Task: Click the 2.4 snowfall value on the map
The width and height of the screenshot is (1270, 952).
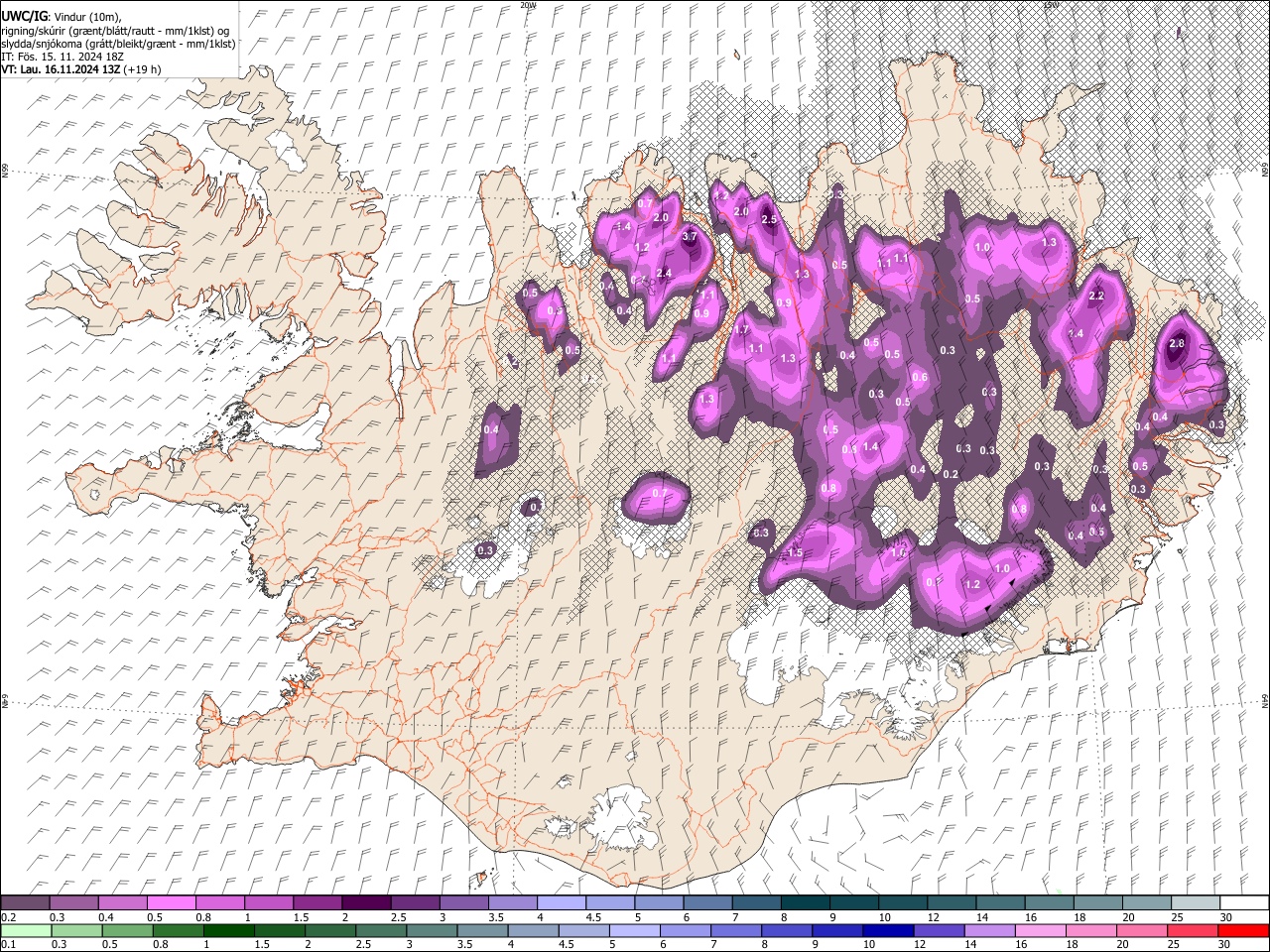Action: tap(664, 273)
